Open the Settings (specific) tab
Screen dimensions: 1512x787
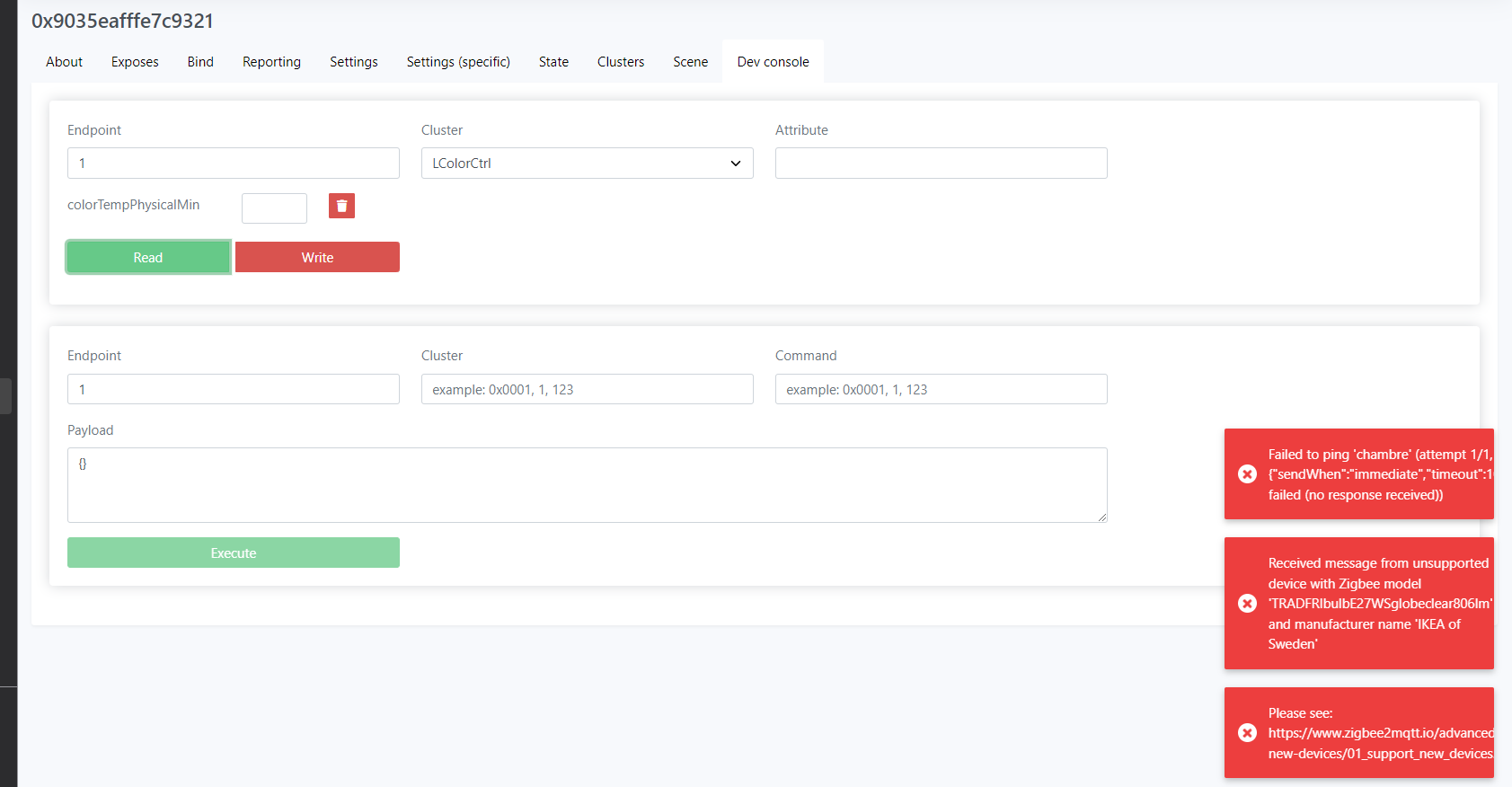458,62
